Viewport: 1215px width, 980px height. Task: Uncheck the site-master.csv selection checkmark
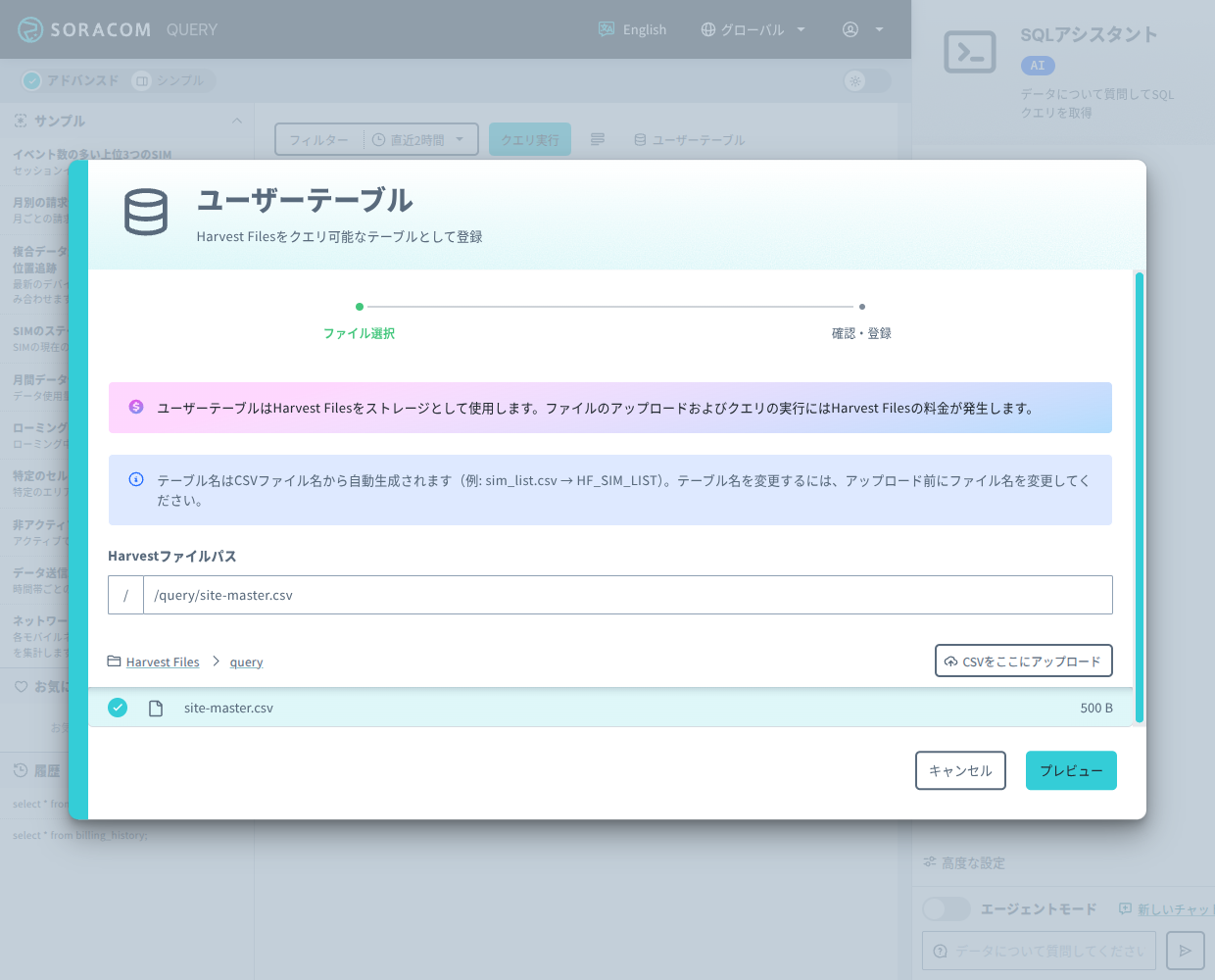[x=118, y=708]
